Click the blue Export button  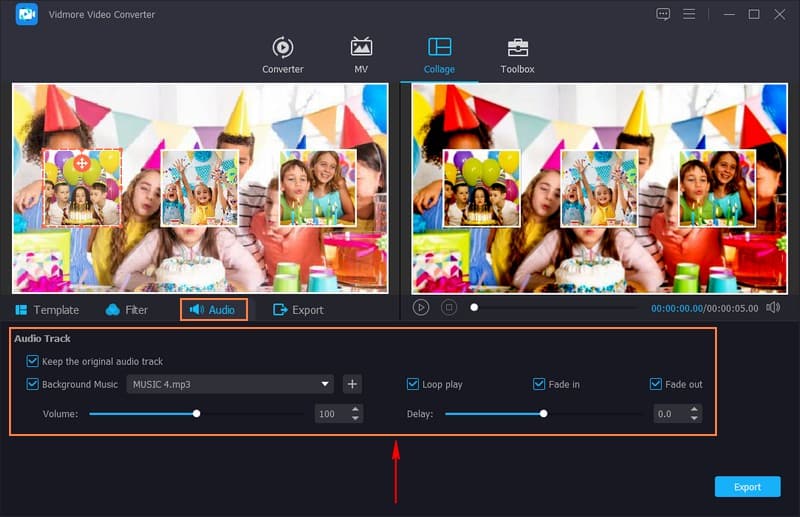pos(747,487)
